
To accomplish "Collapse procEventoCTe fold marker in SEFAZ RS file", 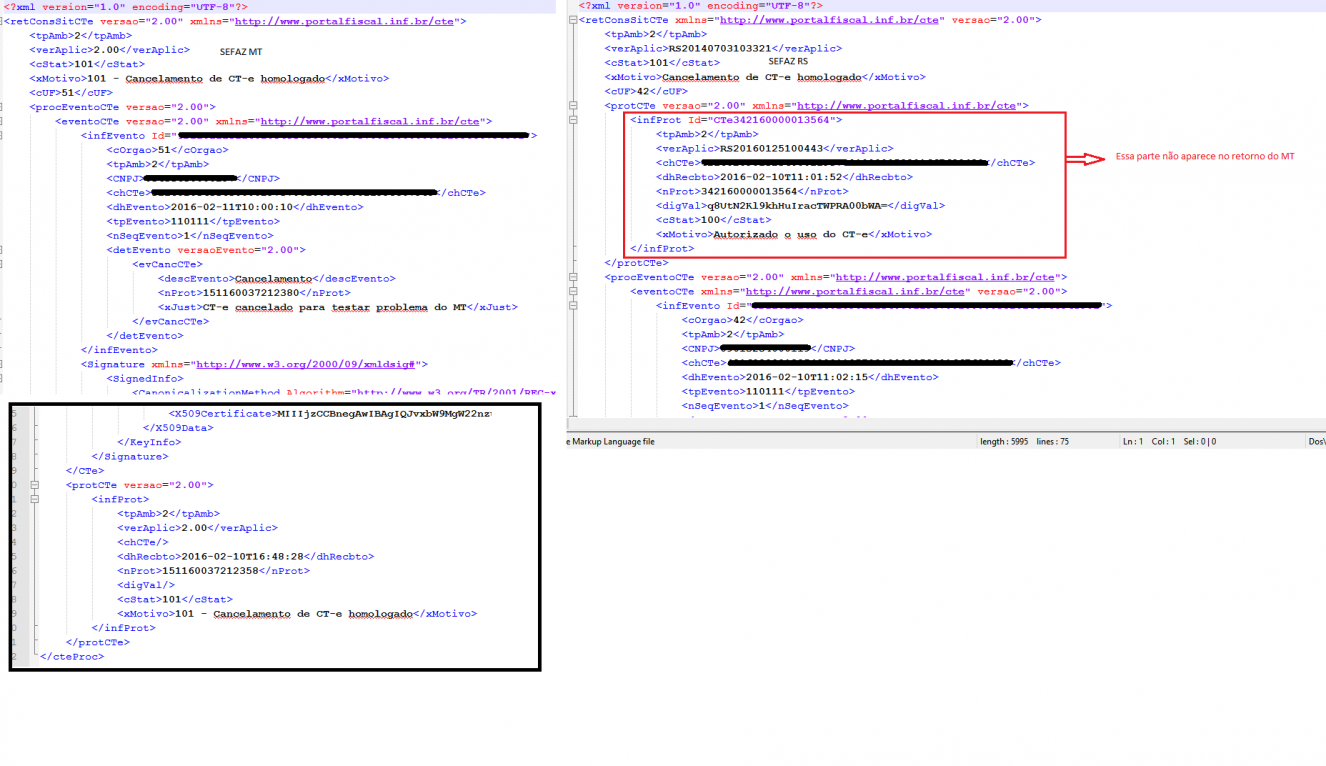I will (x=573, y=277).
